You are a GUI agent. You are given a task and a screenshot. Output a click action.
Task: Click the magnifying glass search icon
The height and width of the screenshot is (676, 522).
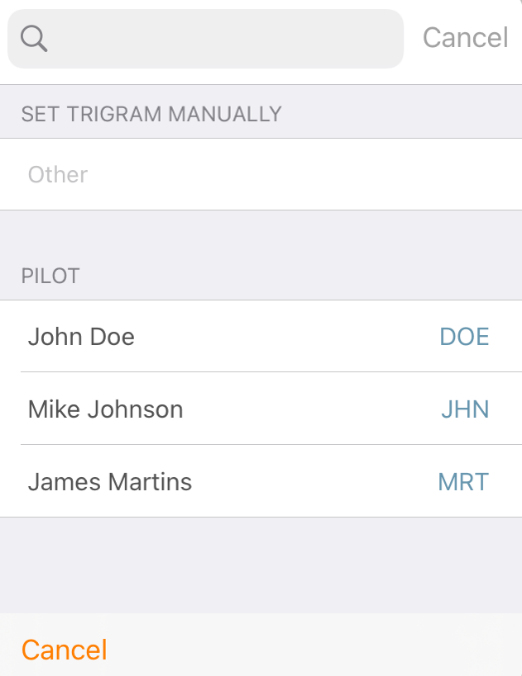coord(34,39)
